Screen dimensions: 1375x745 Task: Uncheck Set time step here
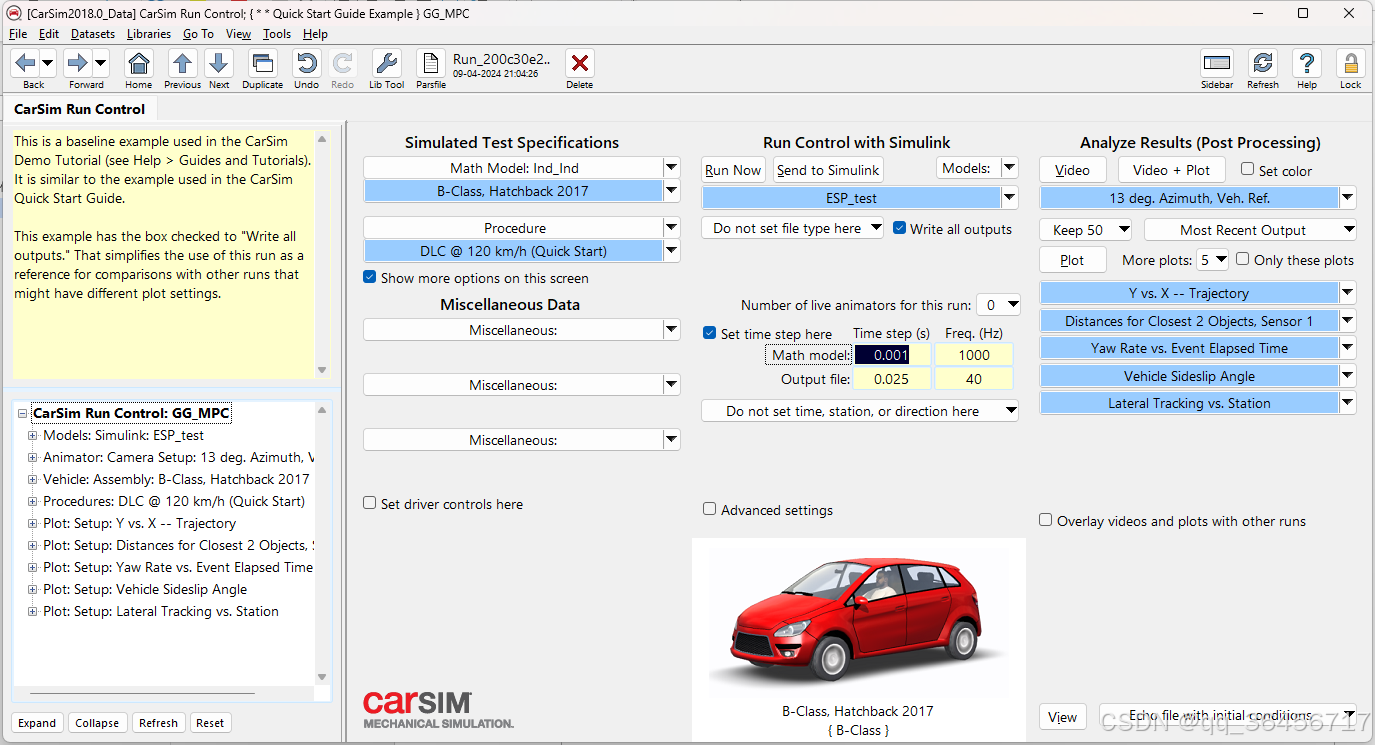[710, 333]
